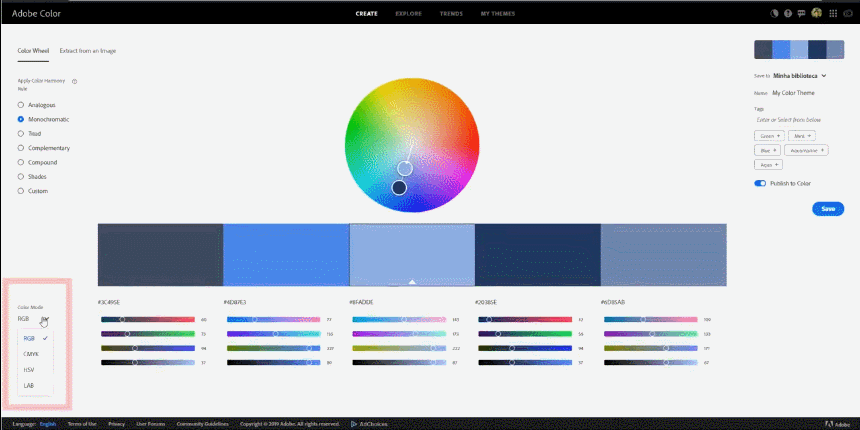860x430 pixels.
Task: Click plus on the Aquamarine tag
Action: coord(822,150)
